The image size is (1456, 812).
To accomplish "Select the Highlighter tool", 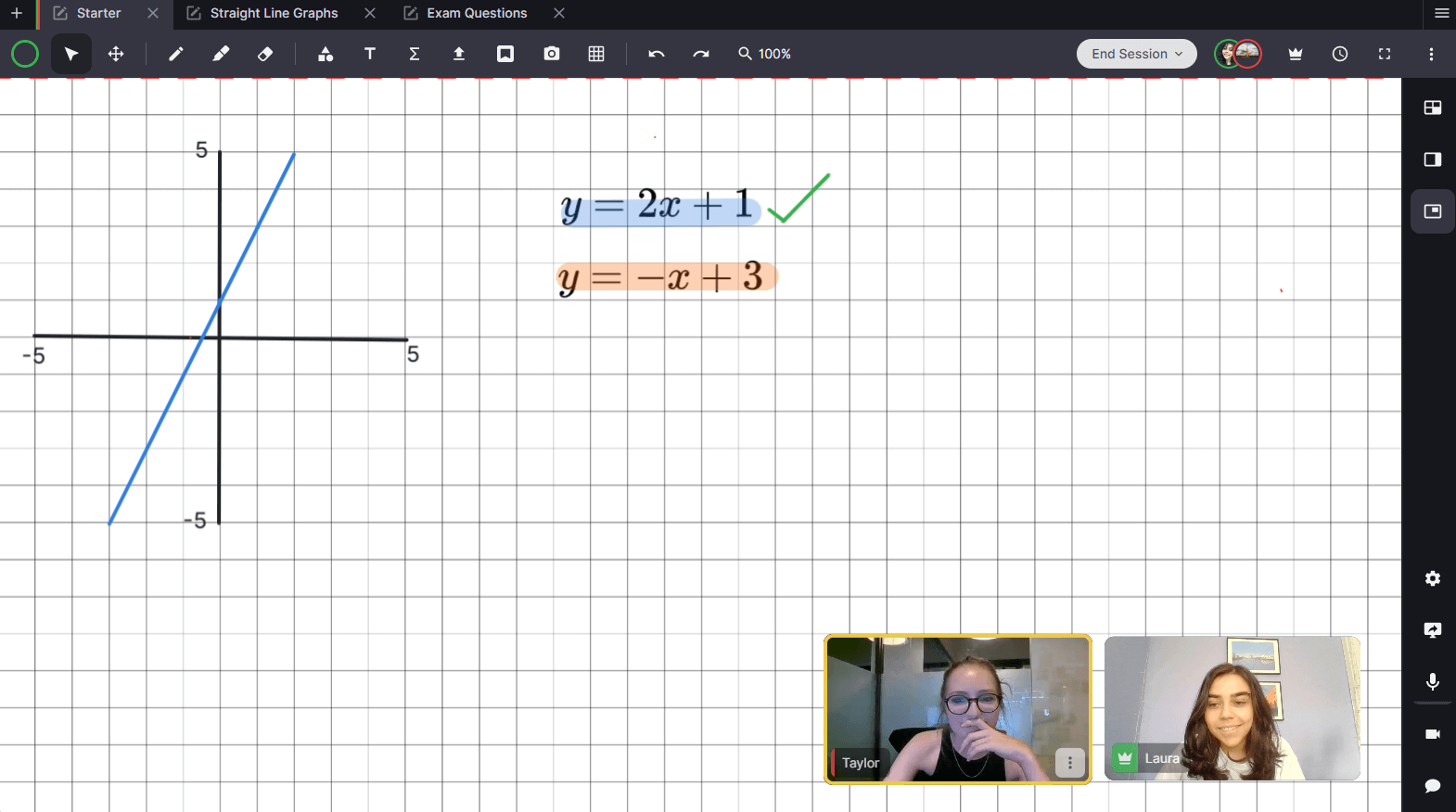I will 220,54.
